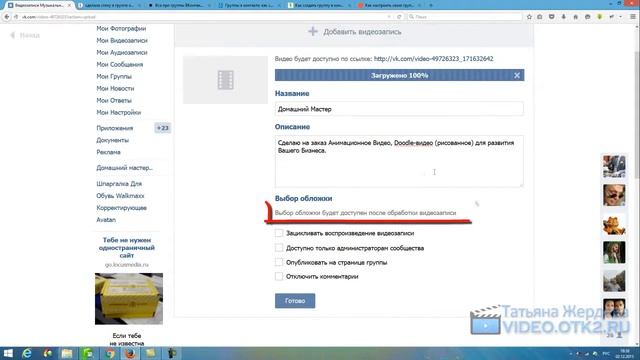The image size is (640, 360).
Task: Open 'Мои Видеозаписи' in sidebar
Action: pyautogui.click(x=122, y=40)
